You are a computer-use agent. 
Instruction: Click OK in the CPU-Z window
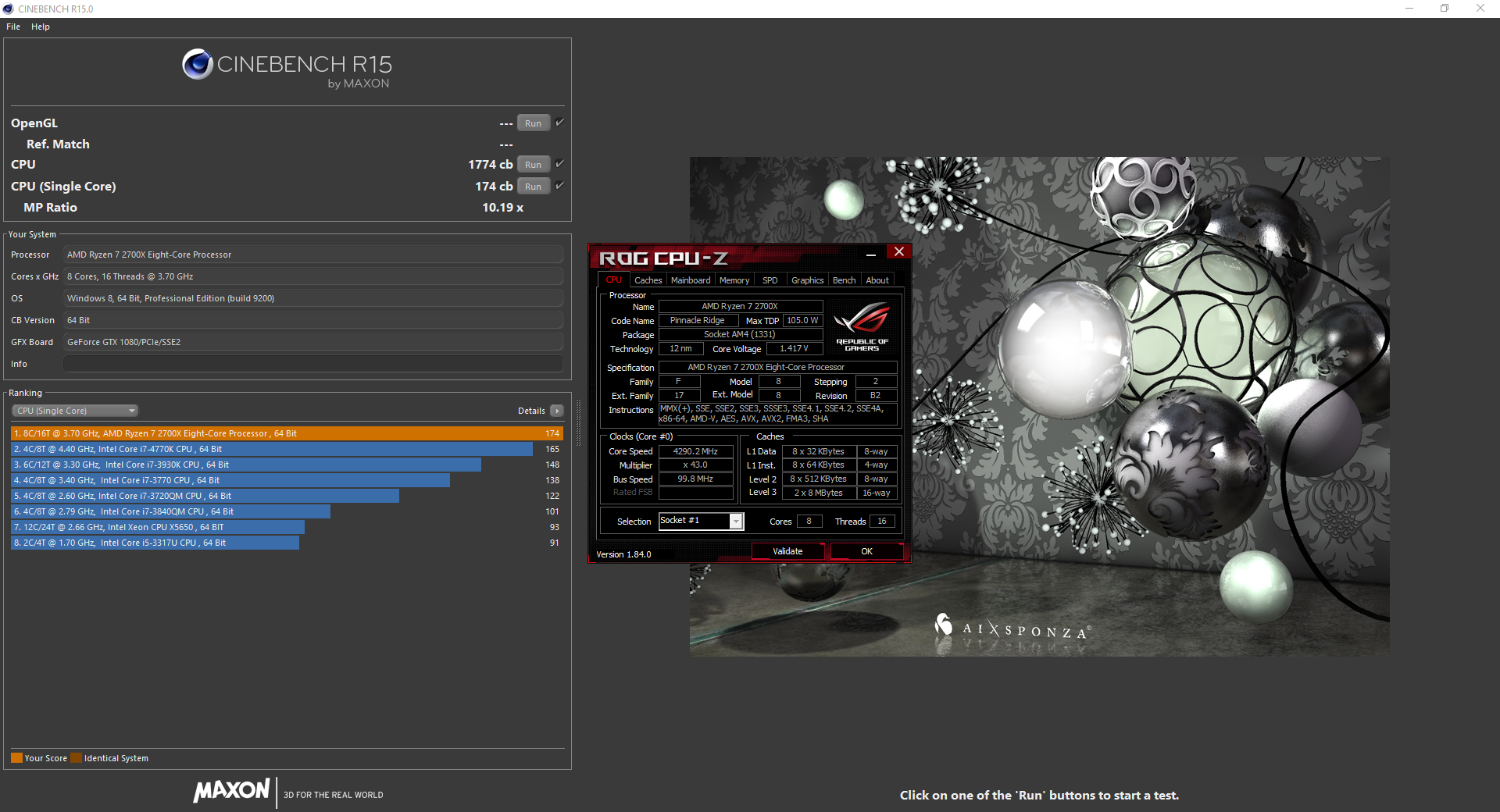click(866, 551)
